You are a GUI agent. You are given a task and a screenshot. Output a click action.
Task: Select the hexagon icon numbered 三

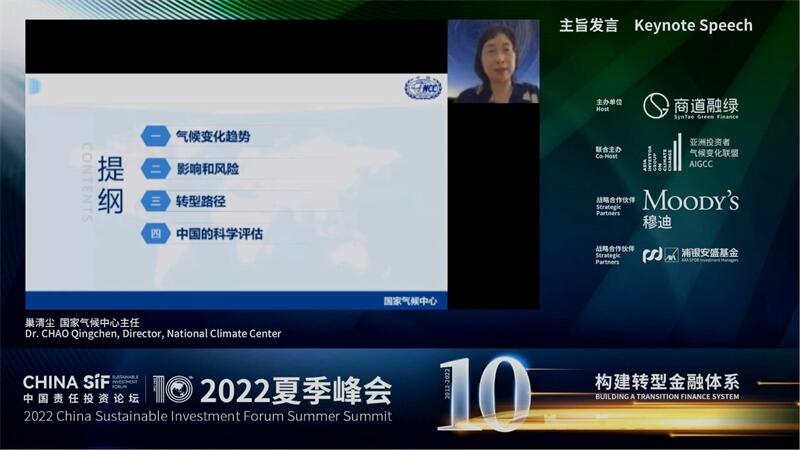click(156, 201)
